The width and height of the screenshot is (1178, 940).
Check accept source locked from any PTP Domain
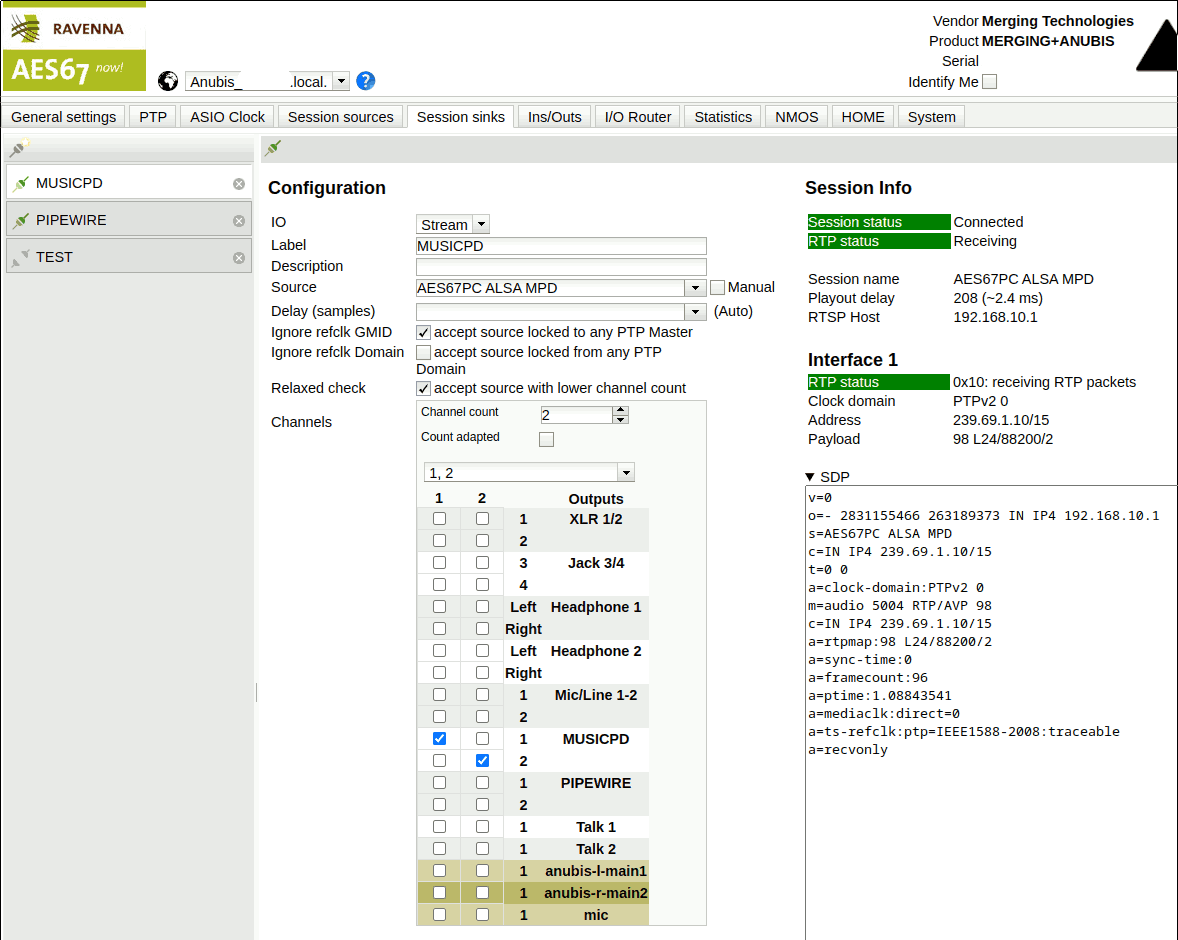[424, 352]
